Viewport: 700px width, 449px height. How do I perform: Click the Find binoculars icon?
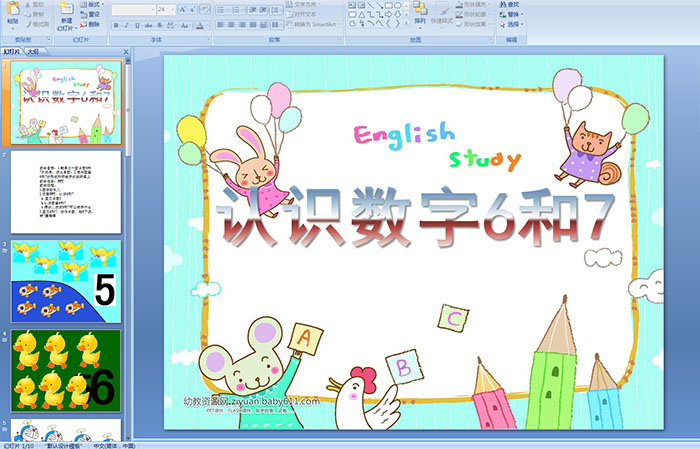(503, 4)
